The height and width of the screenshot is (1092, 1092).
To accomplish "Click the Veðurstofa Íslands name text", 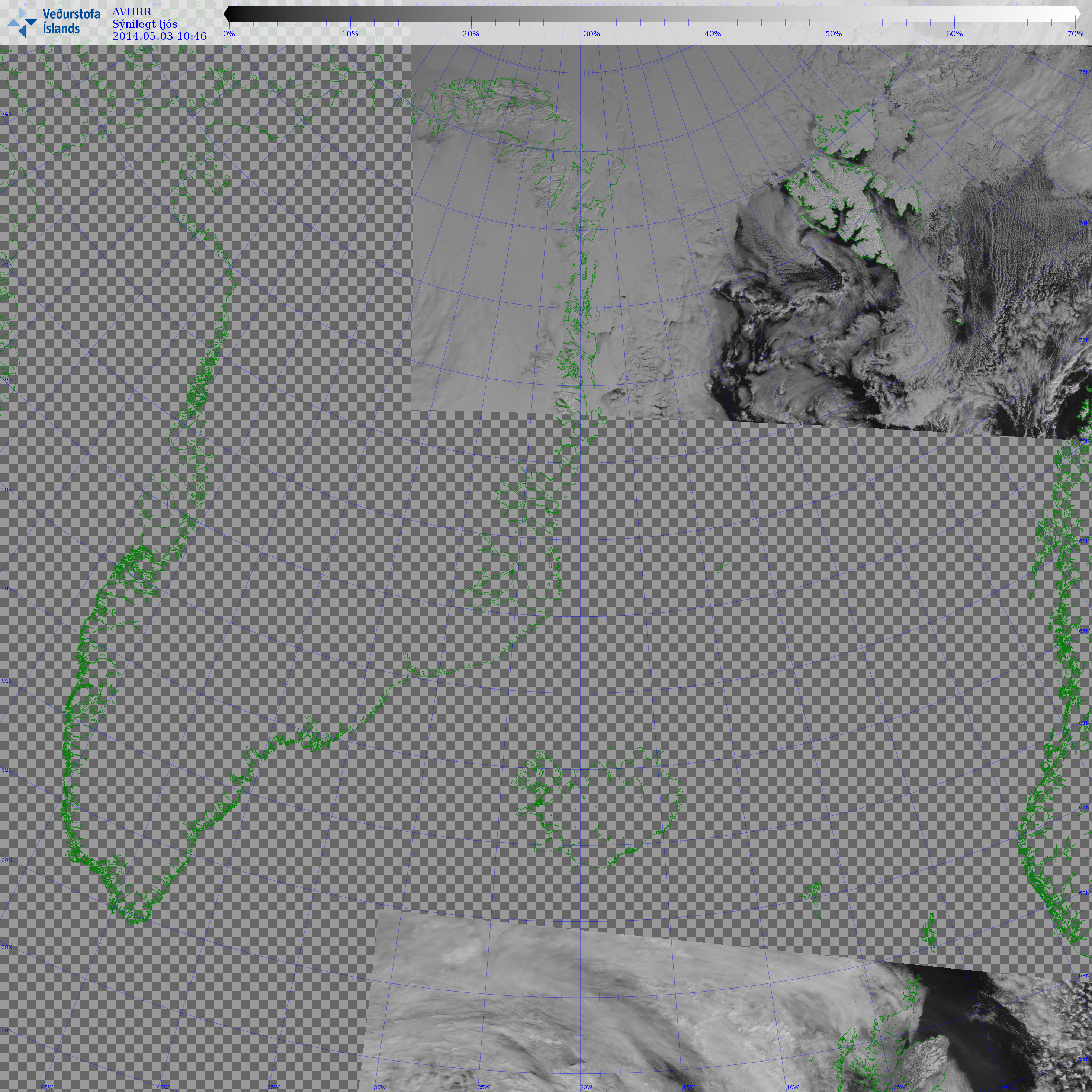I will coord(71,22).
